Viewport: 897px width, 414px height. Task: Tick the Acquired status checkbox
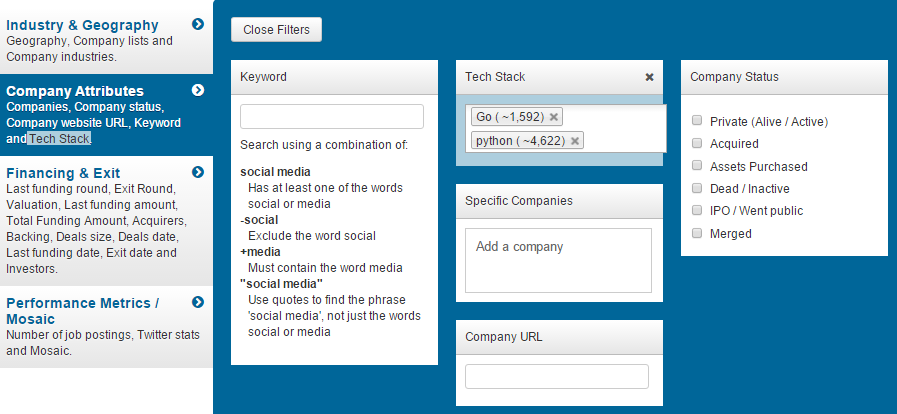click(697, 143)
